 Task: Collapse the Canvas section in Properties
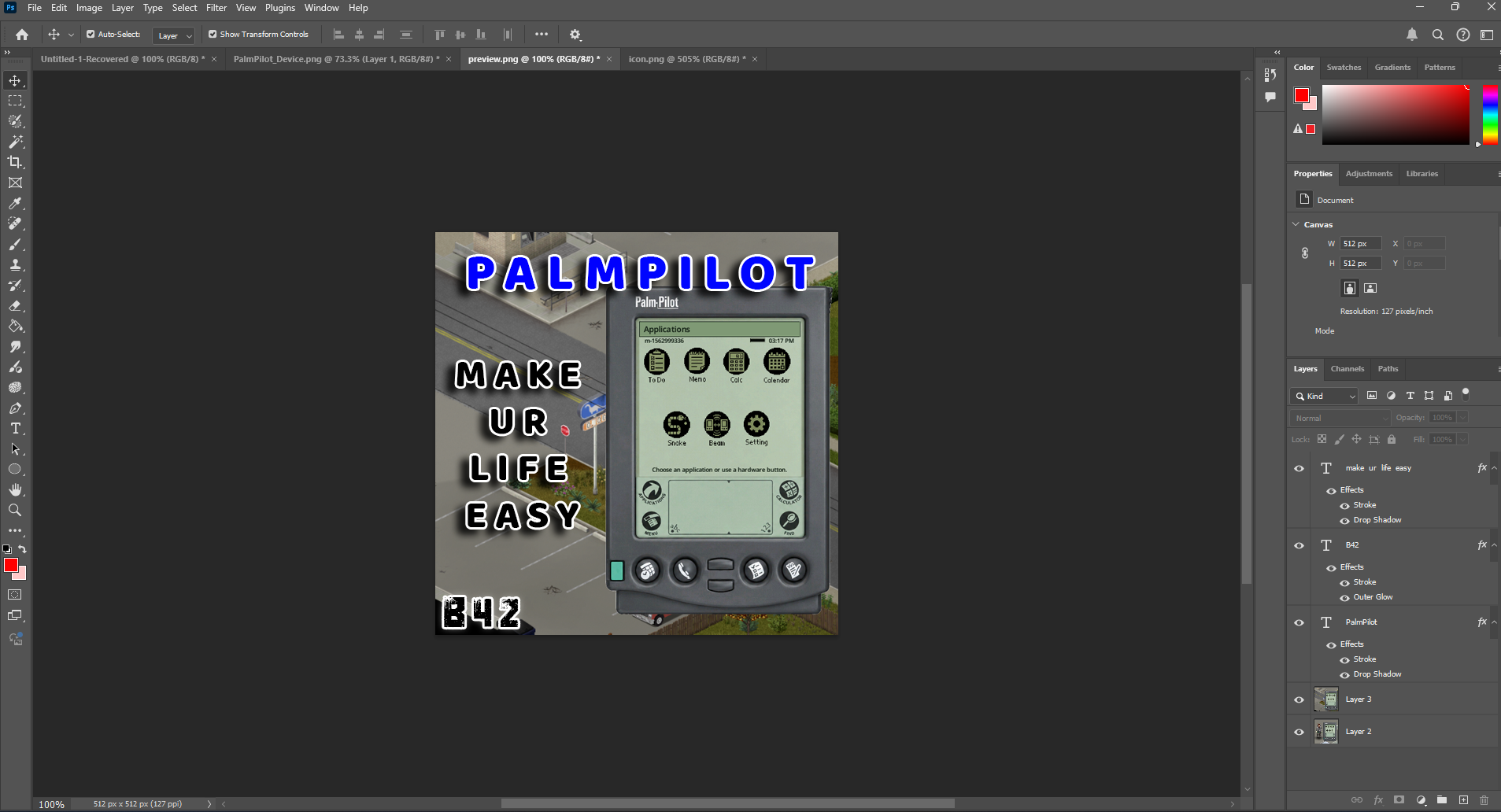[1296, 224]
